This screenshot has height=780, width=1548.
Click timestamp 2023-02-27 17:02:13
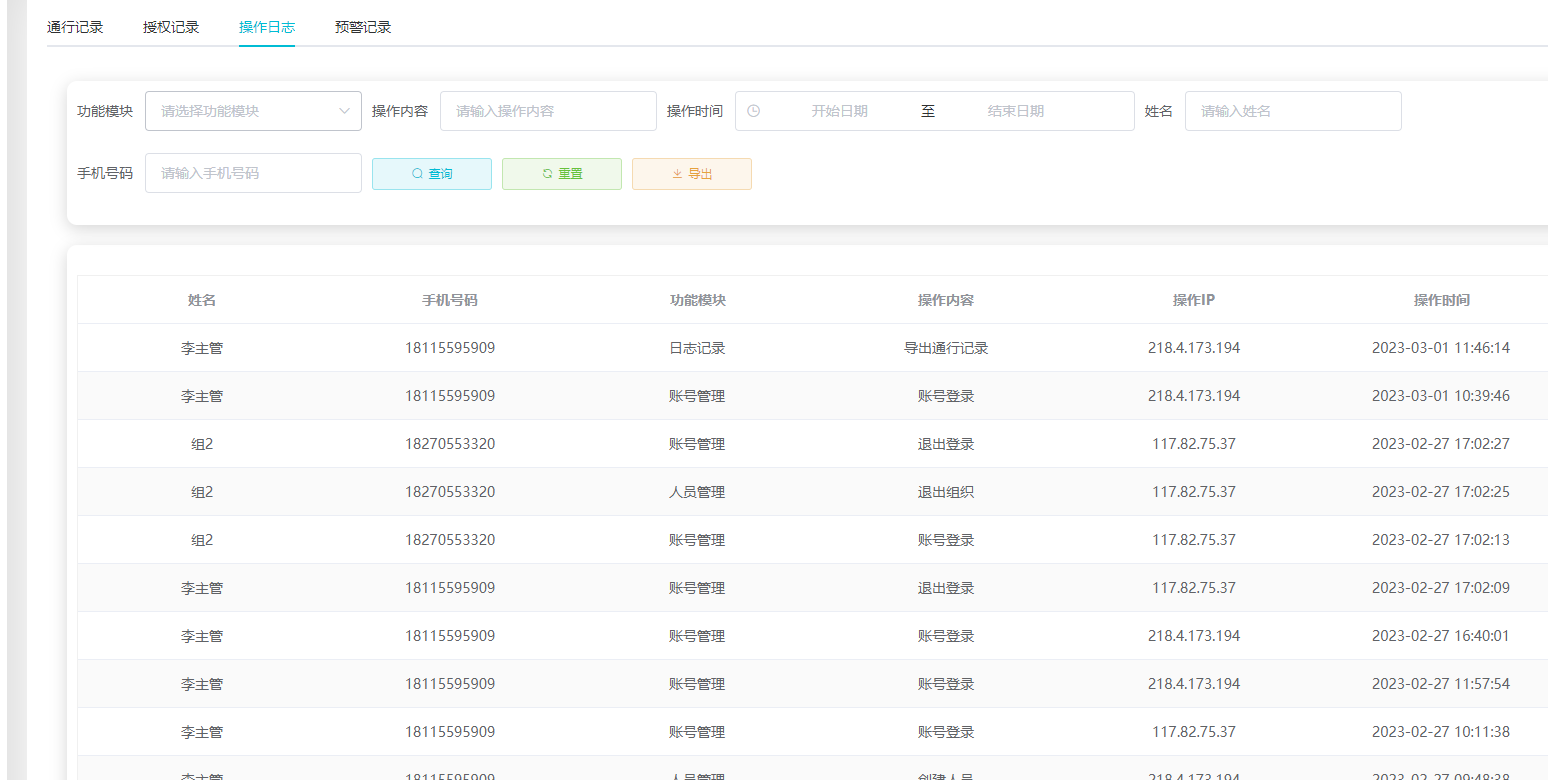coord(1441,540)
